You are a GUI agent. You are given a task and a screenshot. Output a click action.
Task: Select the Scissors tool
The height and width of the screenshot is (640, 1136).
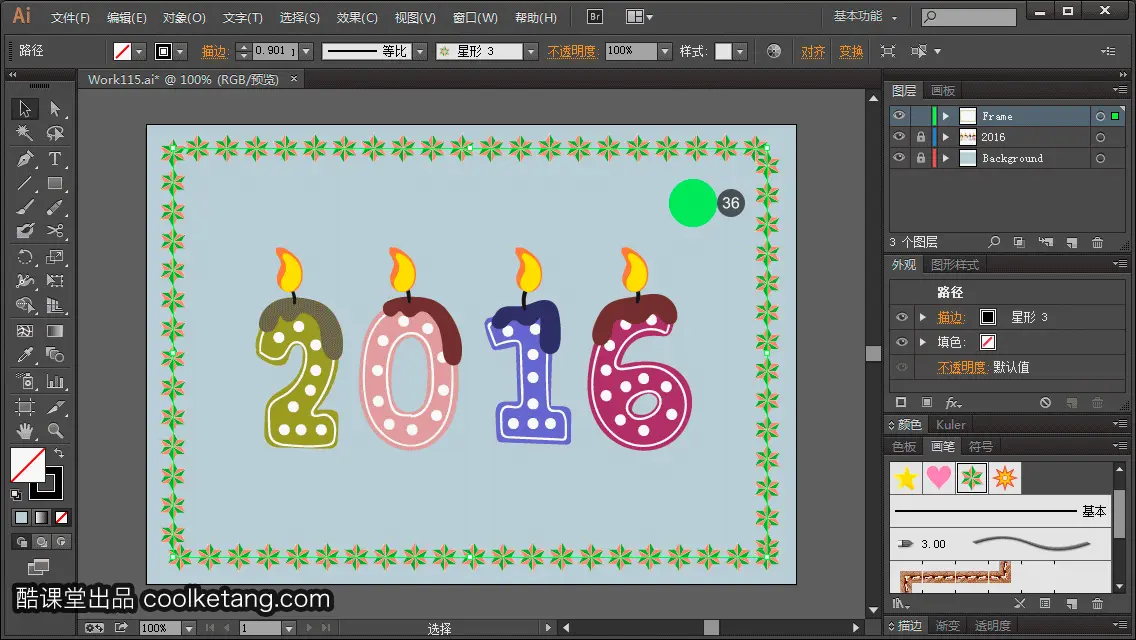pyautogui.click(x=55, y=231)
